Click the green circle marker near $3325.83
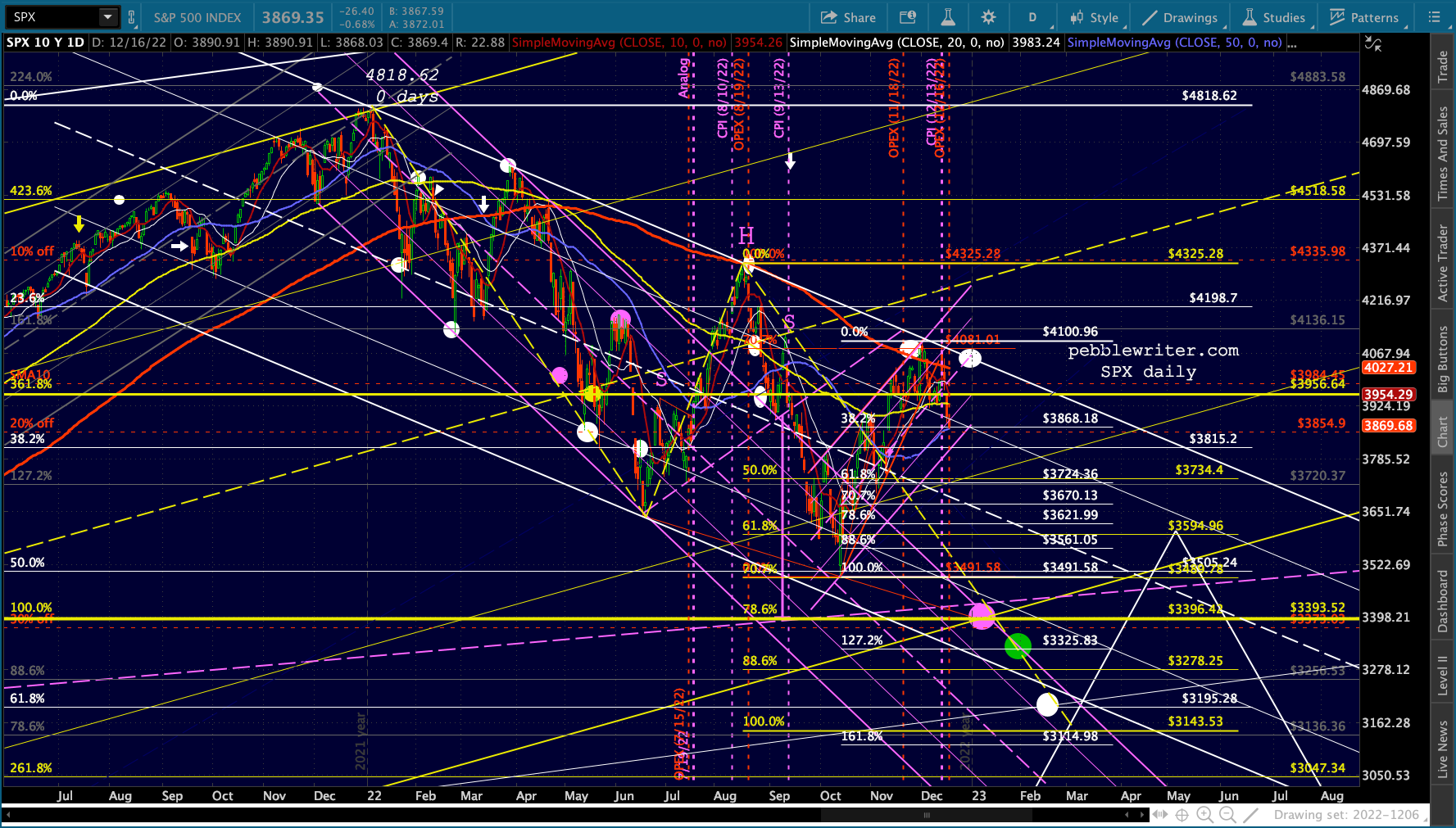This screenshot has height=828, width=1456. (1018, 646)
